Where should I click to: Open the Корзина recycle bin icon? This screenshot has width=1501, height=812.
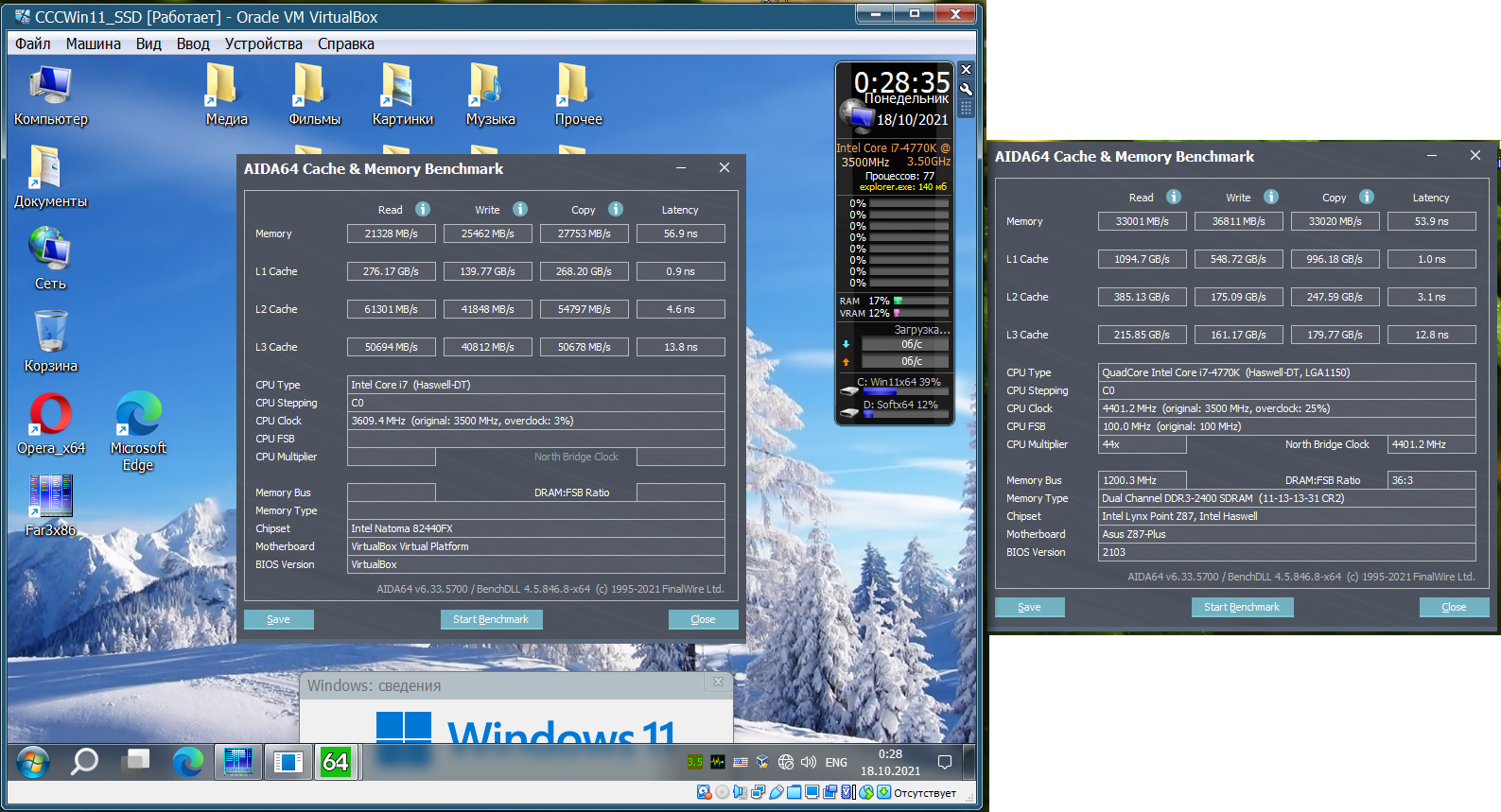pyautogui.click(x=50, y=334)
